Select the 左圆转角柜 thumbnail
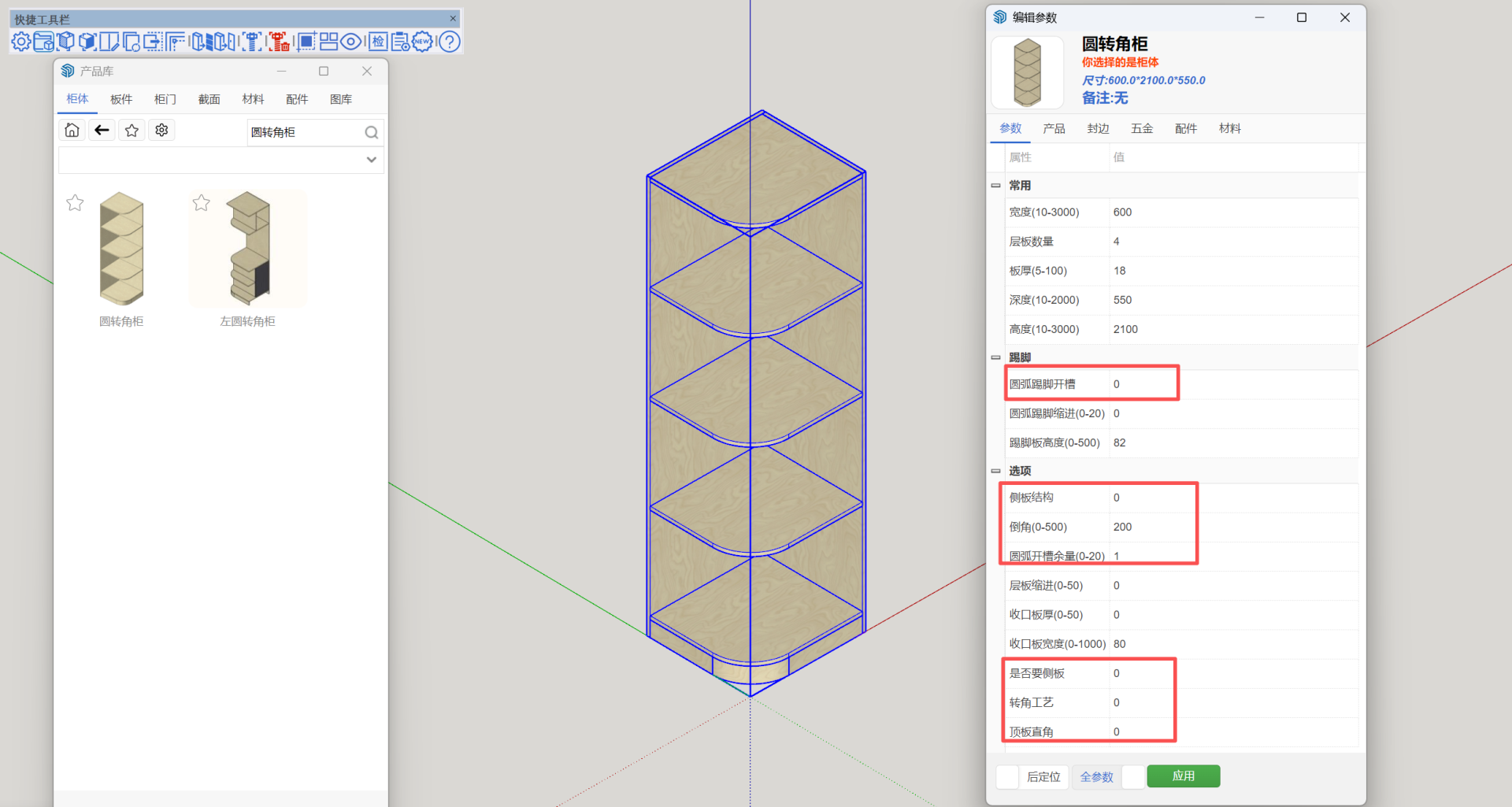The image size is (1512, 807). click(x=248, y=249)
